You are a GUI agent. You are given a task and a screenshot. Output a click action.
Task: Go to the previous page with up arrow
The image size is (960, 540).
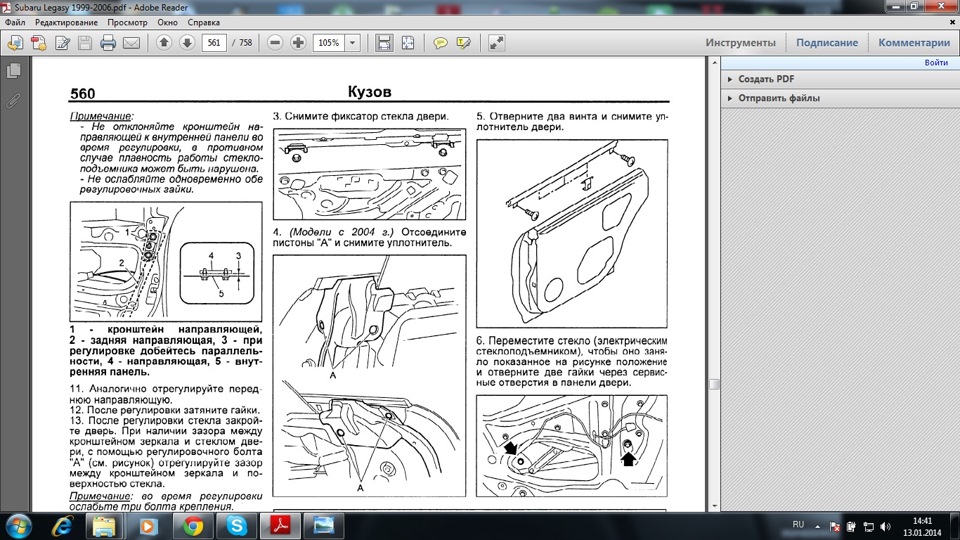click(163, 42)
